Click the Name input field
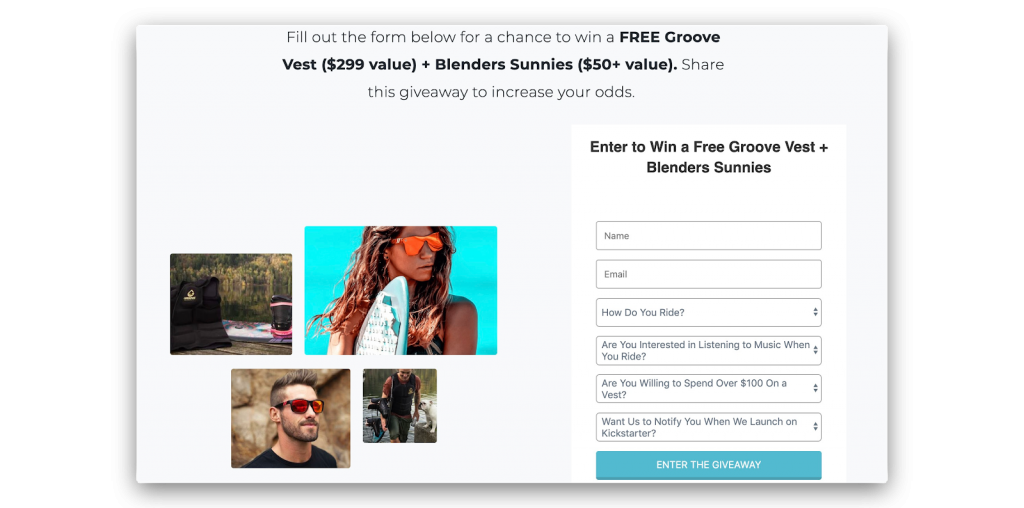1024x508 pixels. point(709,236)
